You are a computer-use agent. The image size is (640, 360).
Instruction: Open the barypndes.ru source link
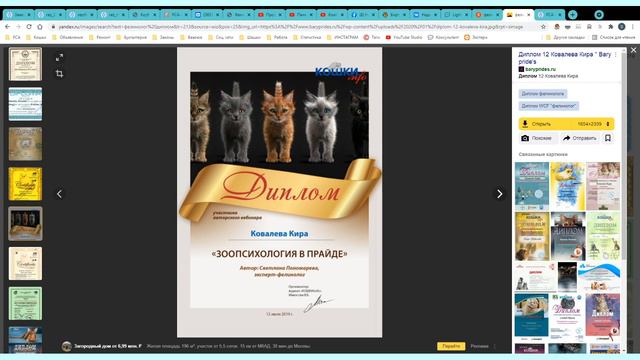coord(540,69)
